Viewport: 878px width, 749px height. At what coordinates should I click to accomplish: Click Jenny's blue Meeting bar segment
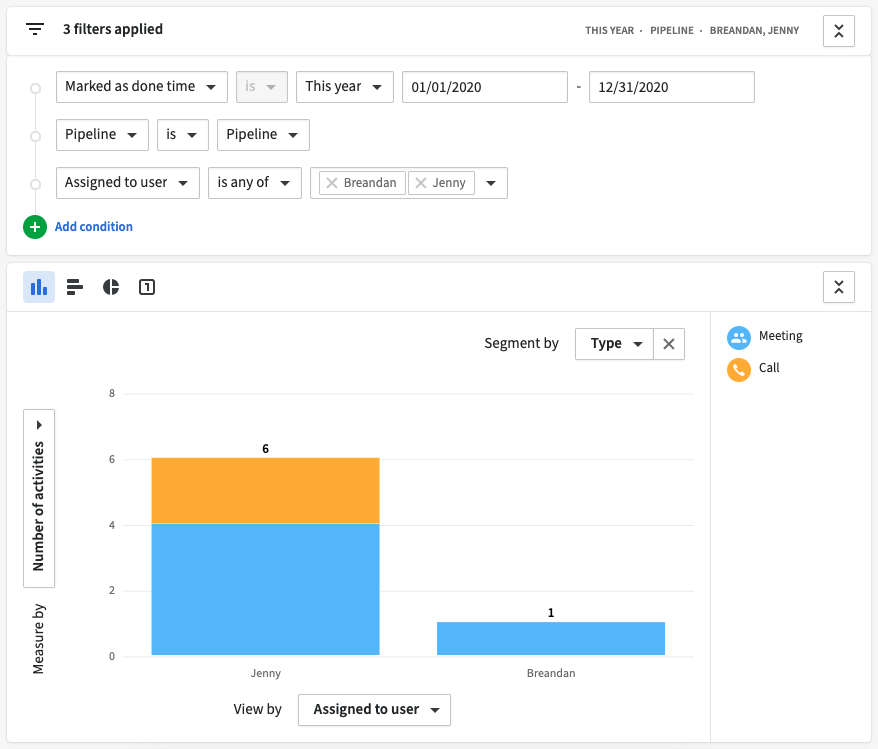[x=265, y=589]
